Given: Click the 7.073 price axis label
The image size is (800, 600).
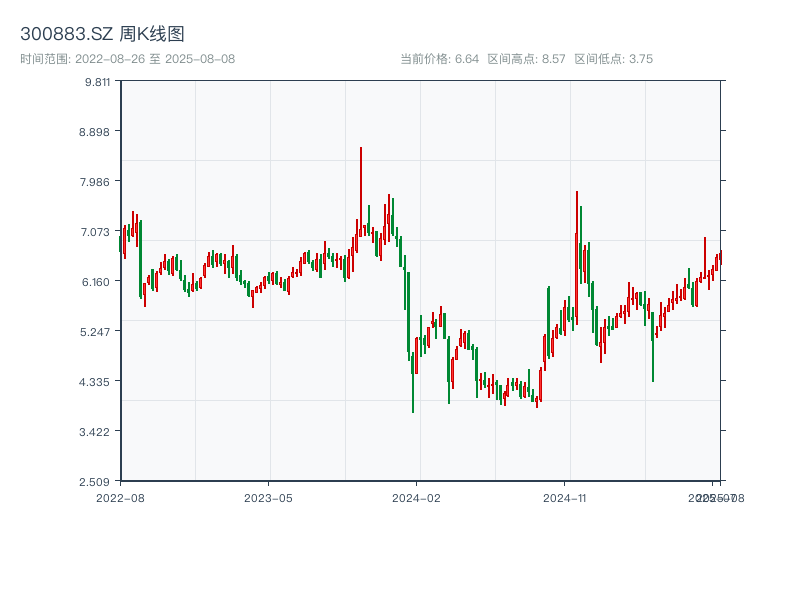Looking at the screenshot, I should (x=98, y=232).
